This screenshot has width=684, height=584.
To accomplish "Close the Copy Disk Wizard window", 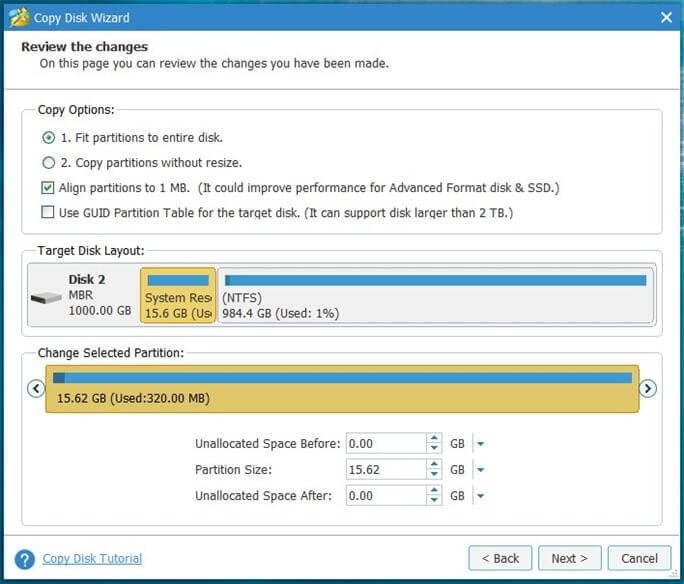I will coord(666,17).
